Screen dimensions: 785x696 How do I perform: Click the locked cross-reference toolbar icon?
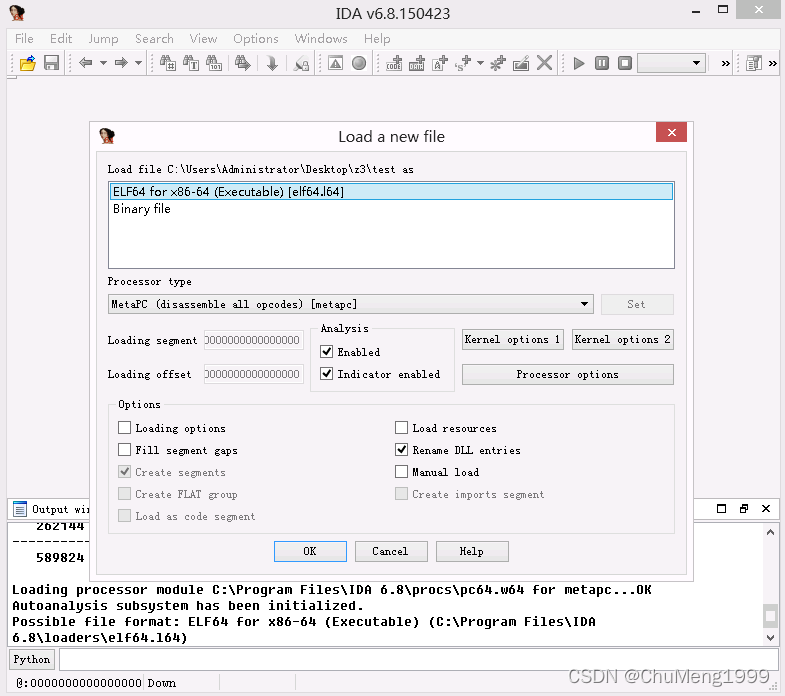point(301,63)
